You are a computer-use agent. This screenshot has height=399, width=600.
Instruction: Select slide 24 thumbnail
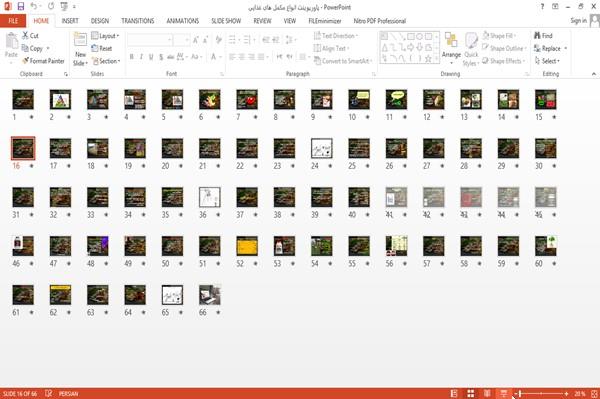(x=321, y=148)
